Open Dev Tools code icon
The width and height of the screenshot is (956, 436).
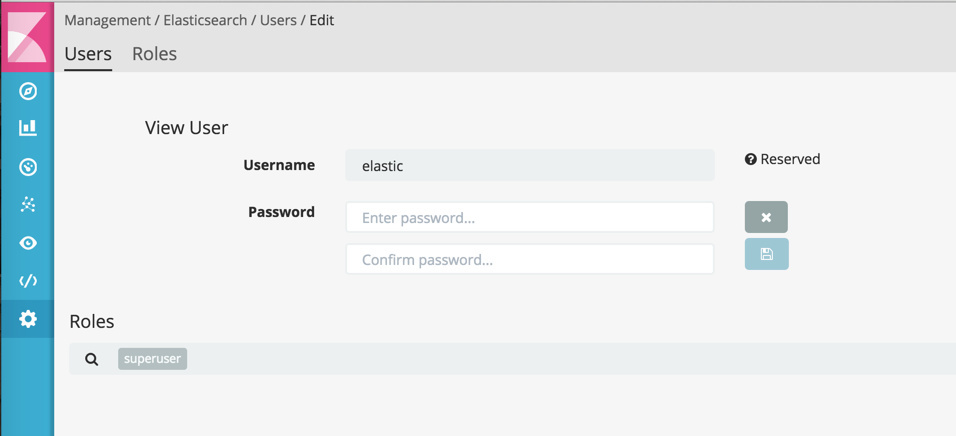[x=28, y=281]
